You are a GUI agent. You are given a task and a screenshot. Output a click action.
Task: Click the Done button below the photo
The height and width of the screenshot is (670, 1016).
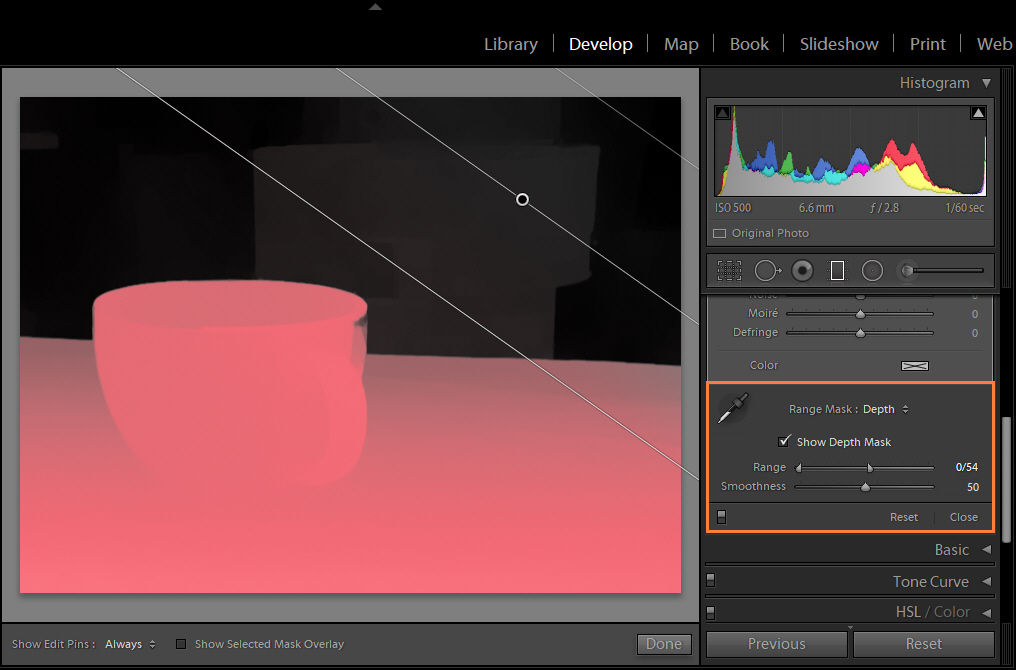click(663, 644)
